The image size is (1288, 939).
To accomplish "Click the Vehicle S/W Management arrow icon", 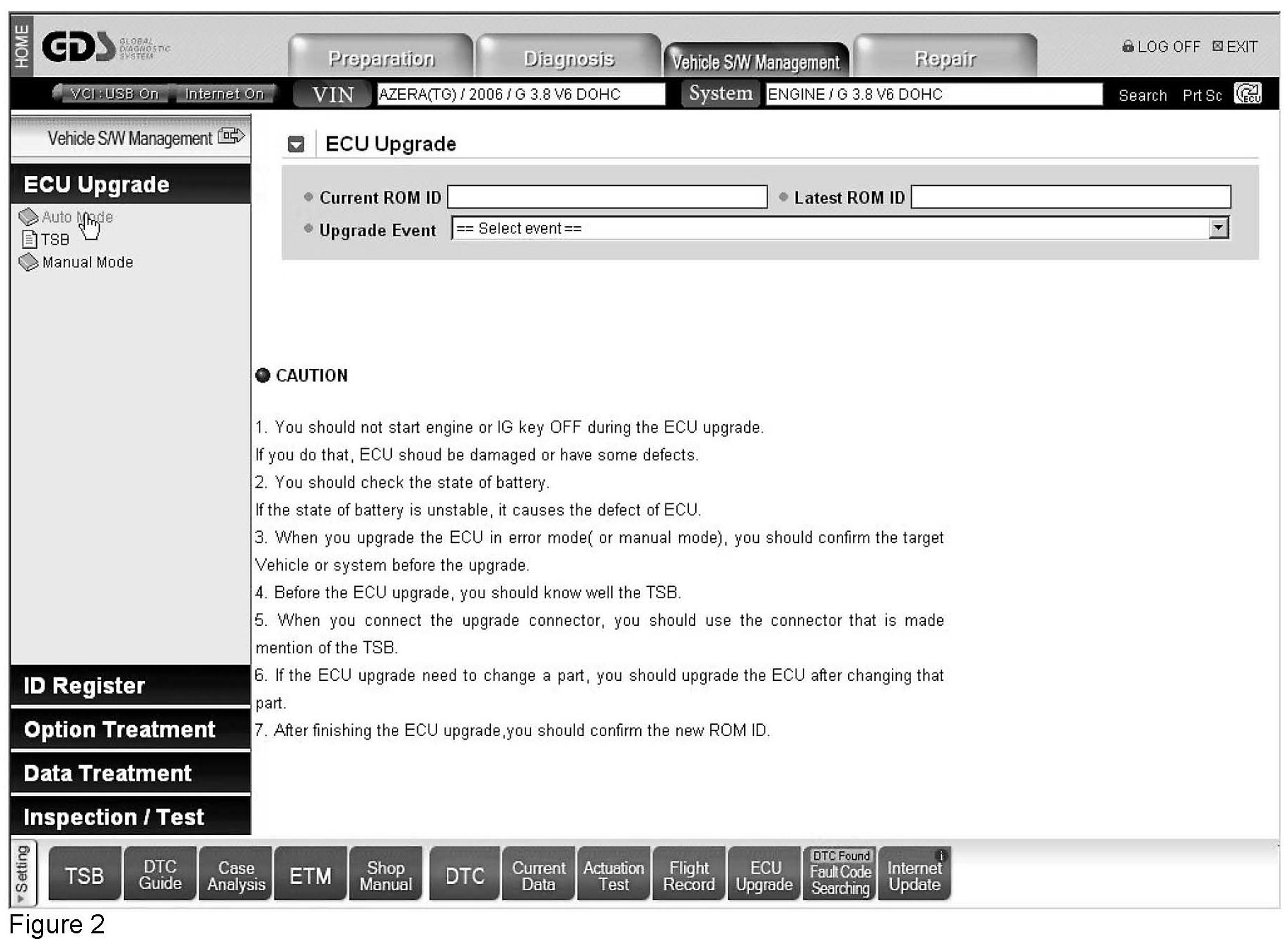I will click(231, 136).
